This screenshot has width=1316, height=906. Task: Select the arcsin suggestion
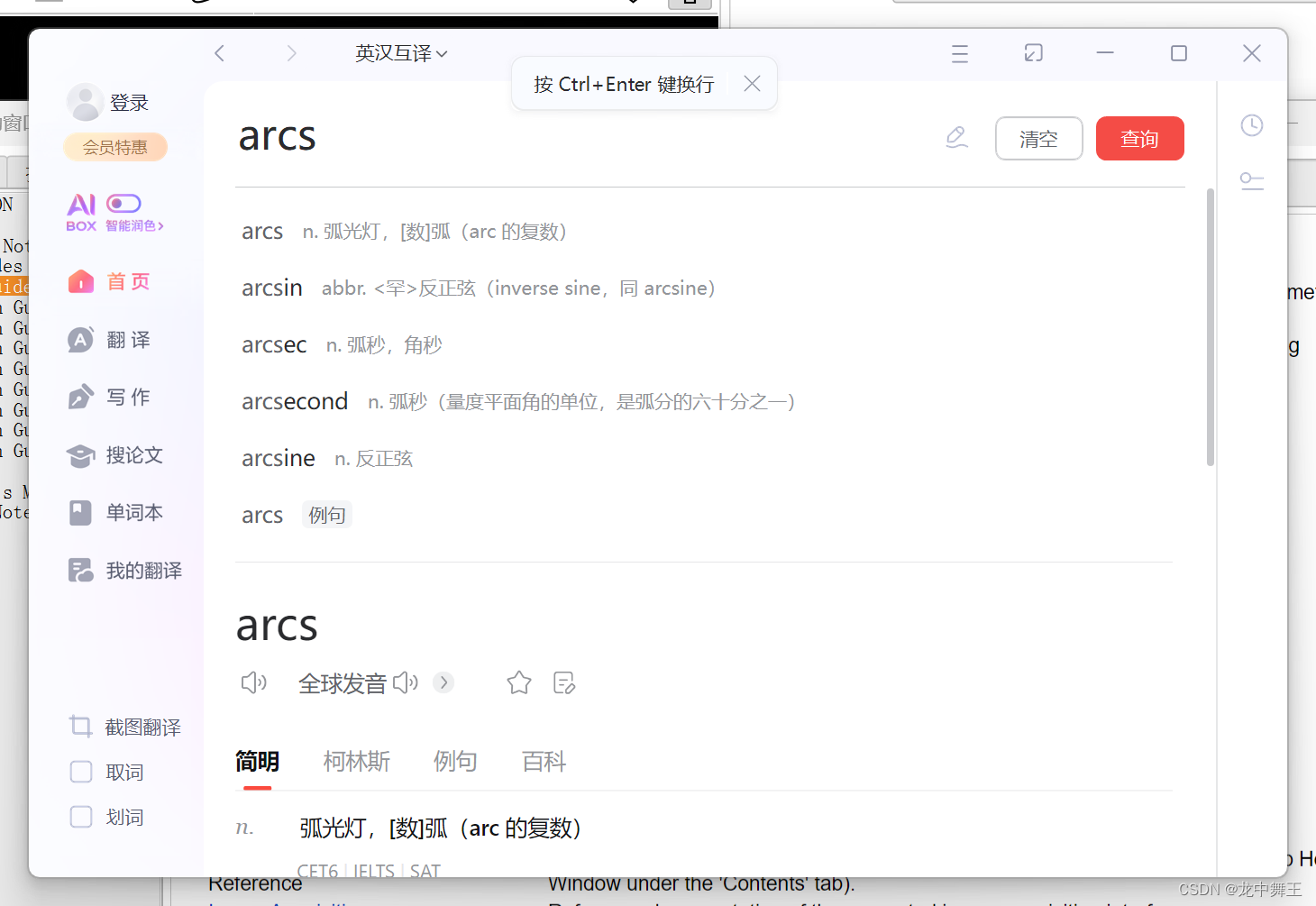coord(478,288)
